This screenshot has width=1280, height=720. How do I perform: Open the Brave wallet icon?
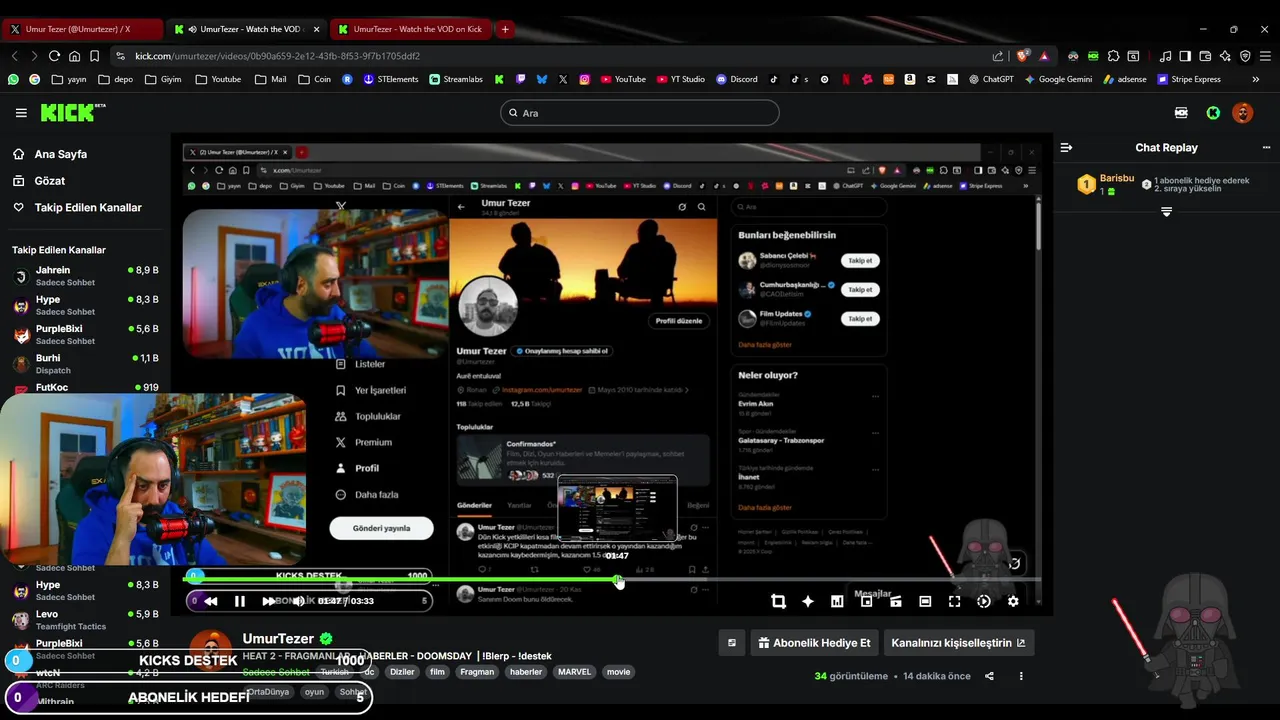1205,56
